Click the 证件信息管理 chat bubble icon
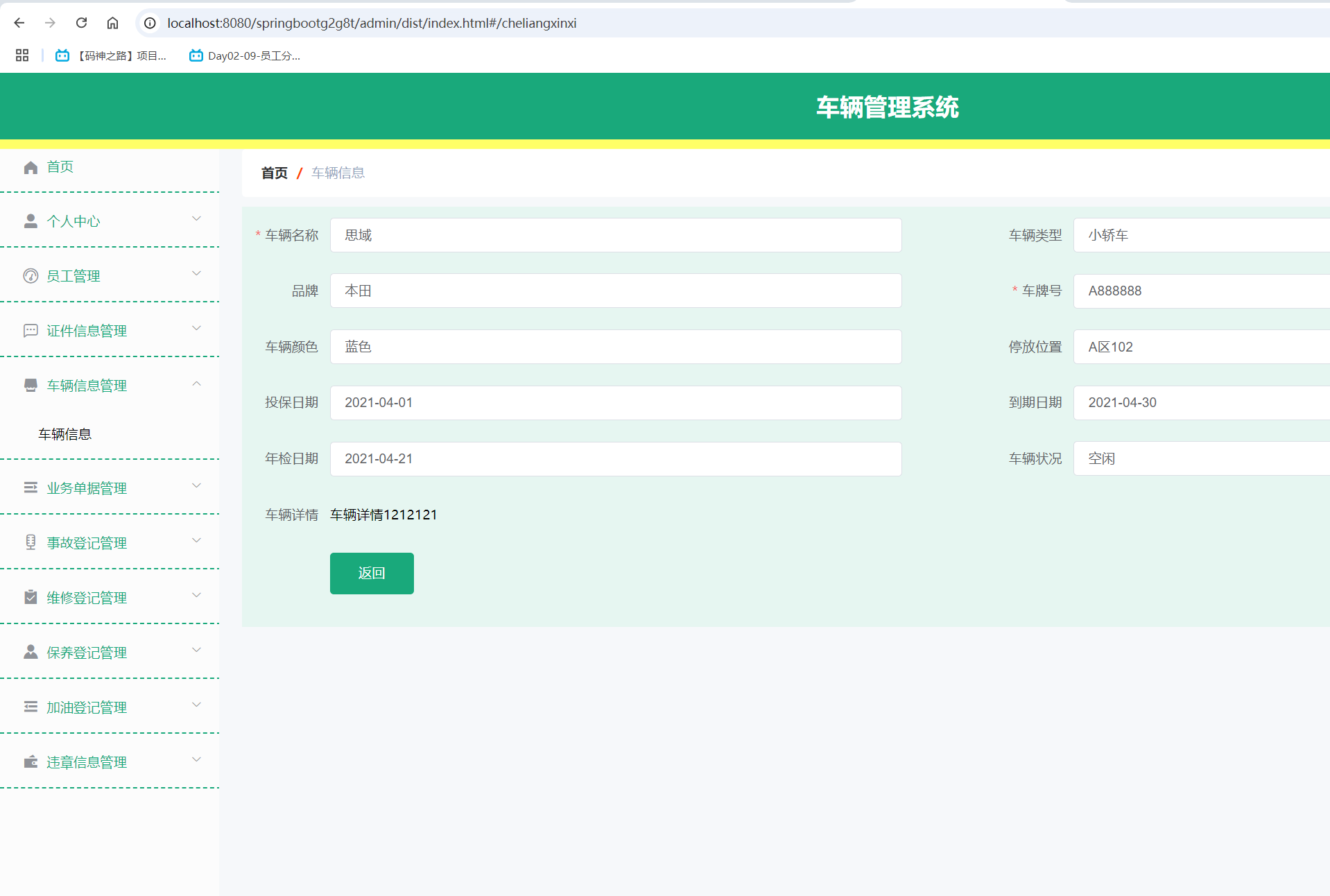The width and height of the screenshot is (1330, 896). [x=30, y=330]
